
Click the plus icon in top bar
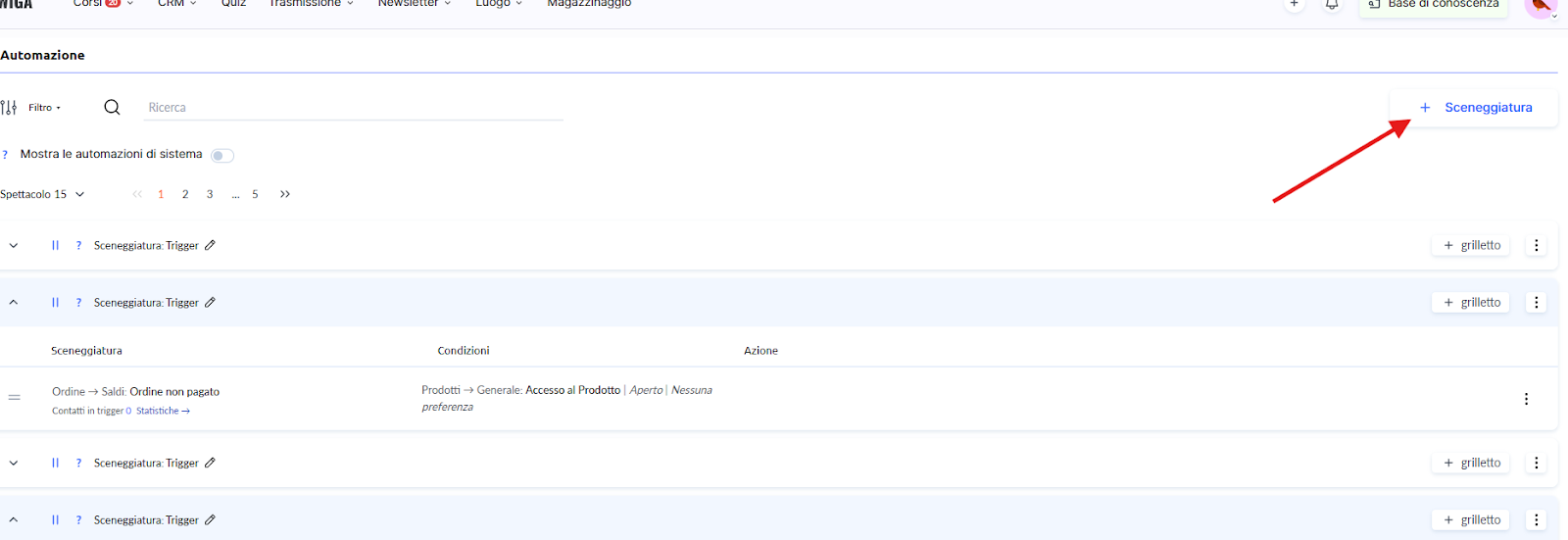pyautogui.click(x=1295, y=5)
